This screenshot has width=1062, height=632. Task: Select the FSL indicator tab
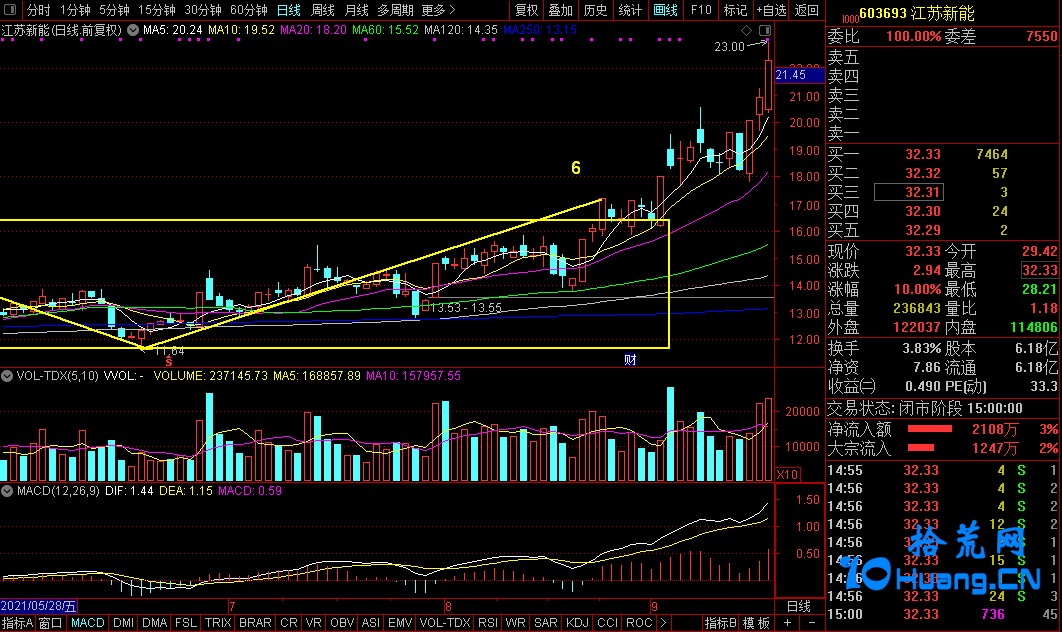click(x=186, y=623)
